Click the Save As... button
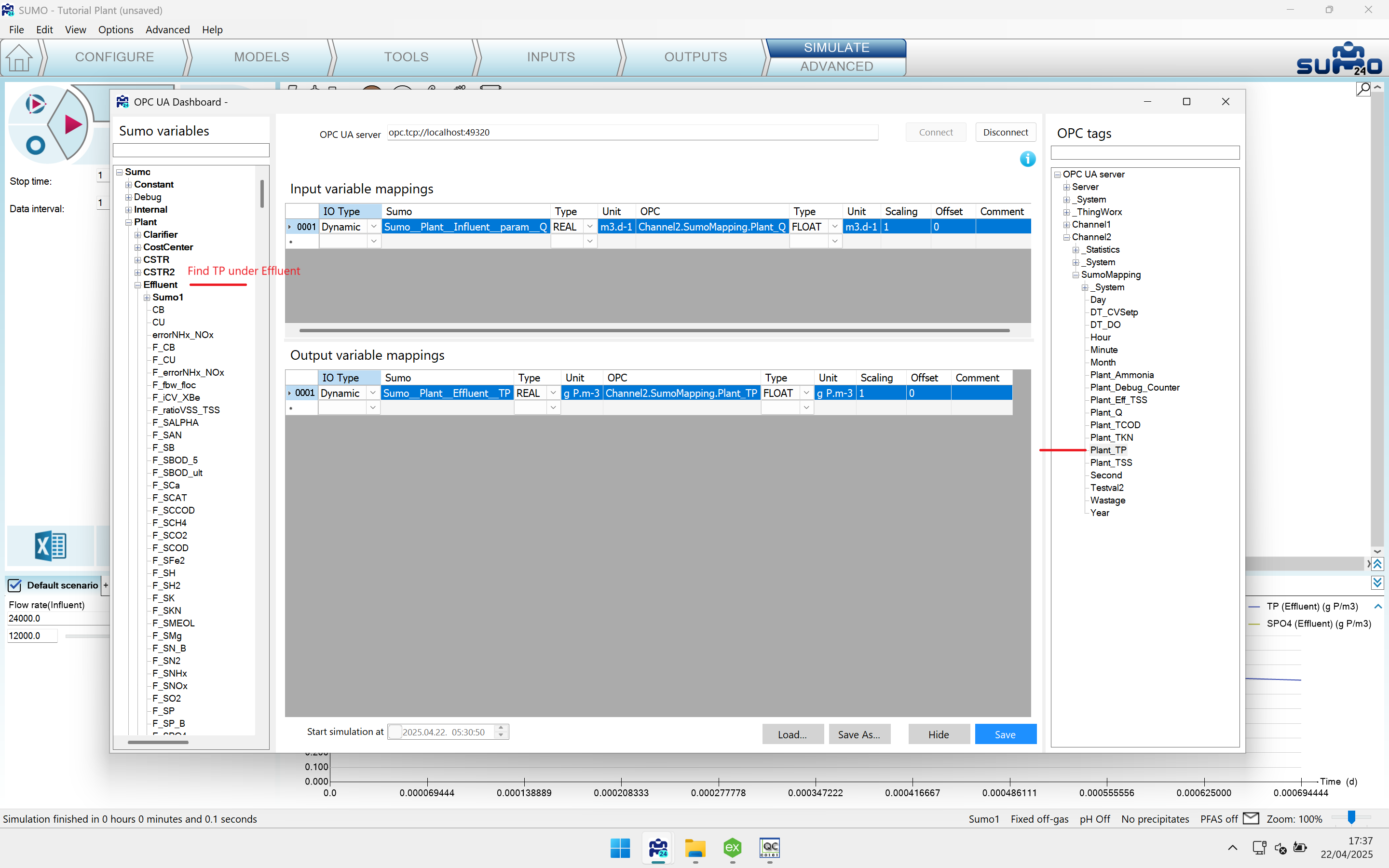Image resolution: width=1389 pixels, height=868 pixels. click(858, 734)
